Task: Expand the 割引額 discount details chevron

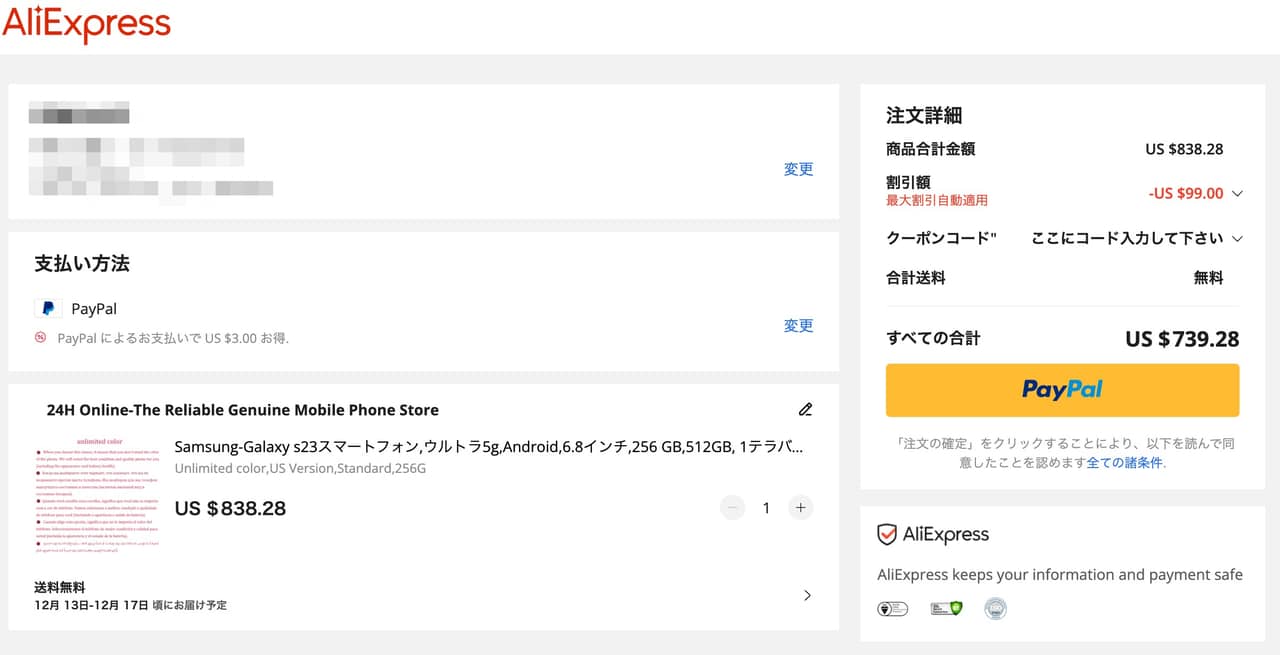Action: pos(1237,194)
